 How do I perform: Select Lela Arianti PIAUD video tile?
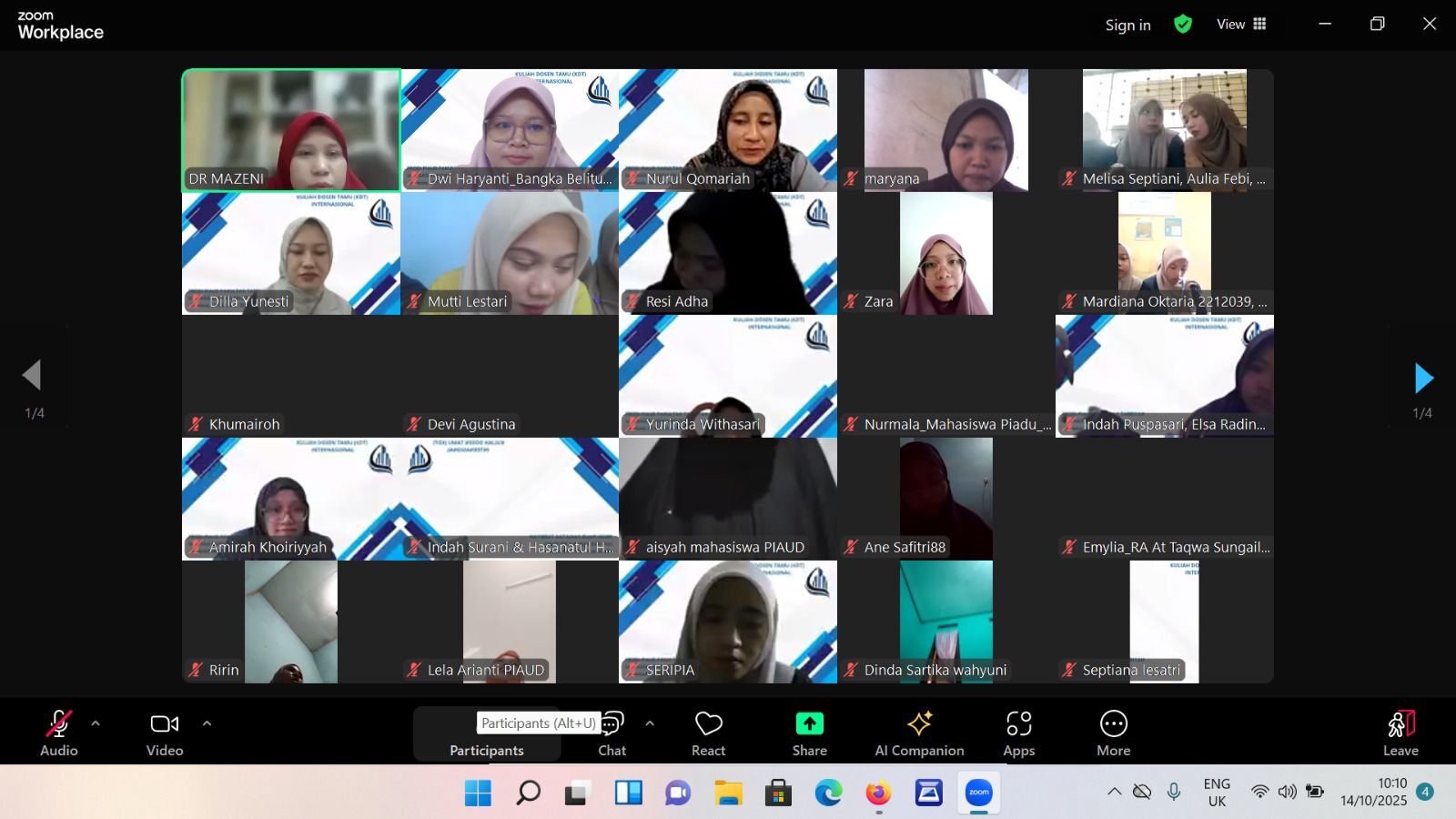pos(510,622)
